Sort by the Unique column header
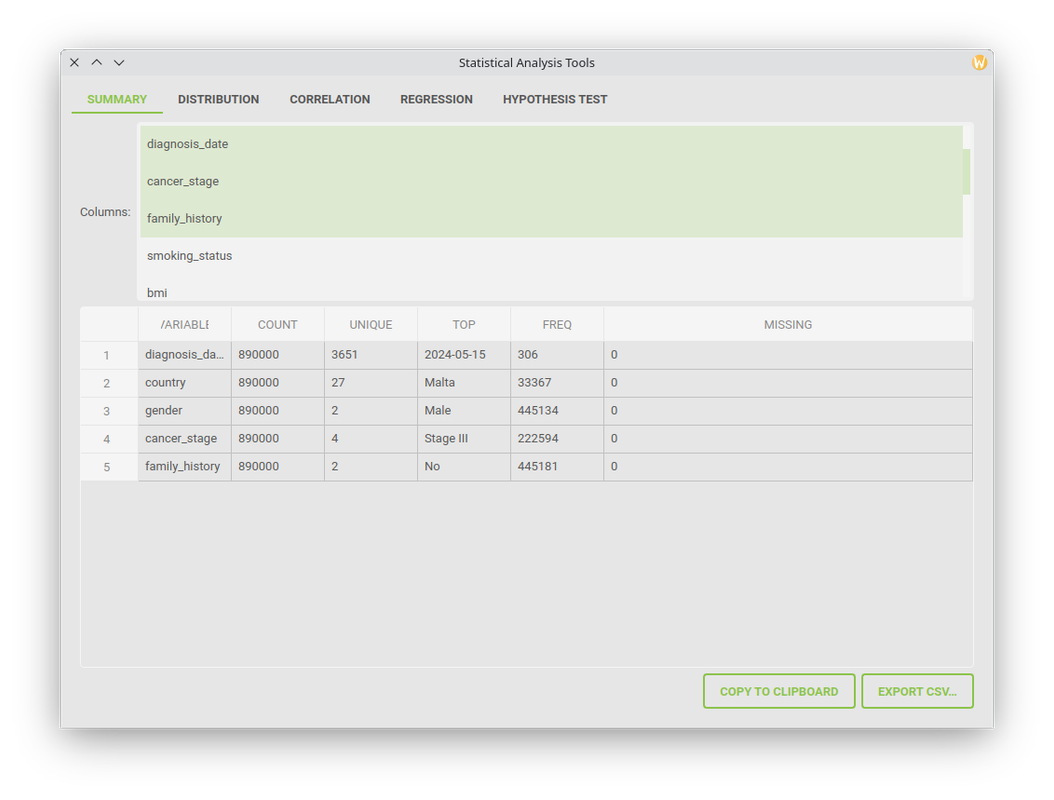The width and height of the screenshot is (1054, 800). (370, 325)
